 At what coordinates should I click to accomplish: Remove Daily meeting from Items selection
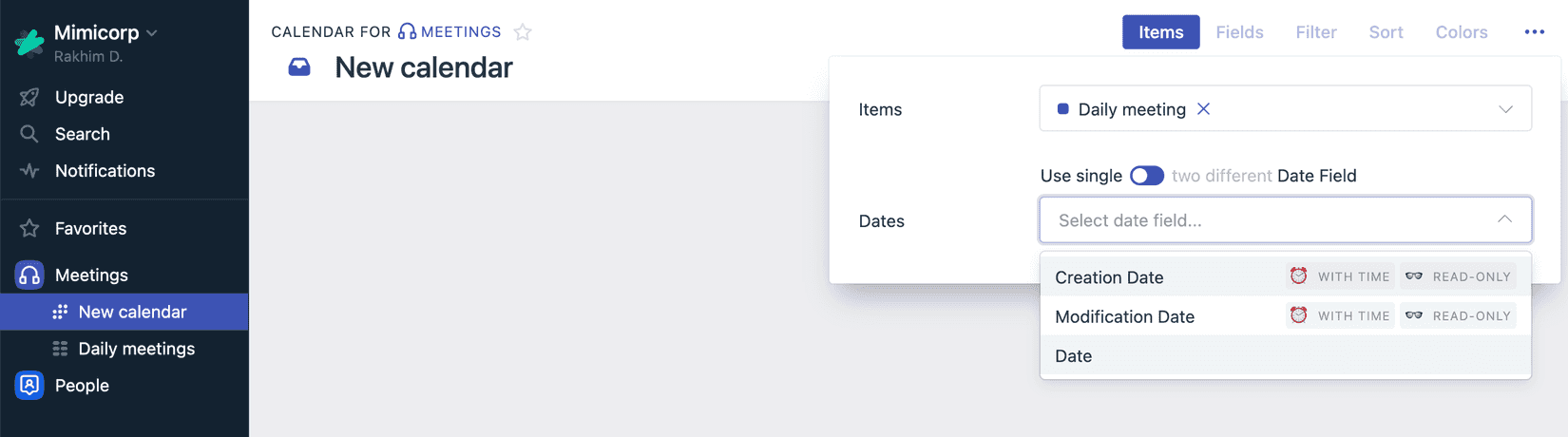(1204, 109)
